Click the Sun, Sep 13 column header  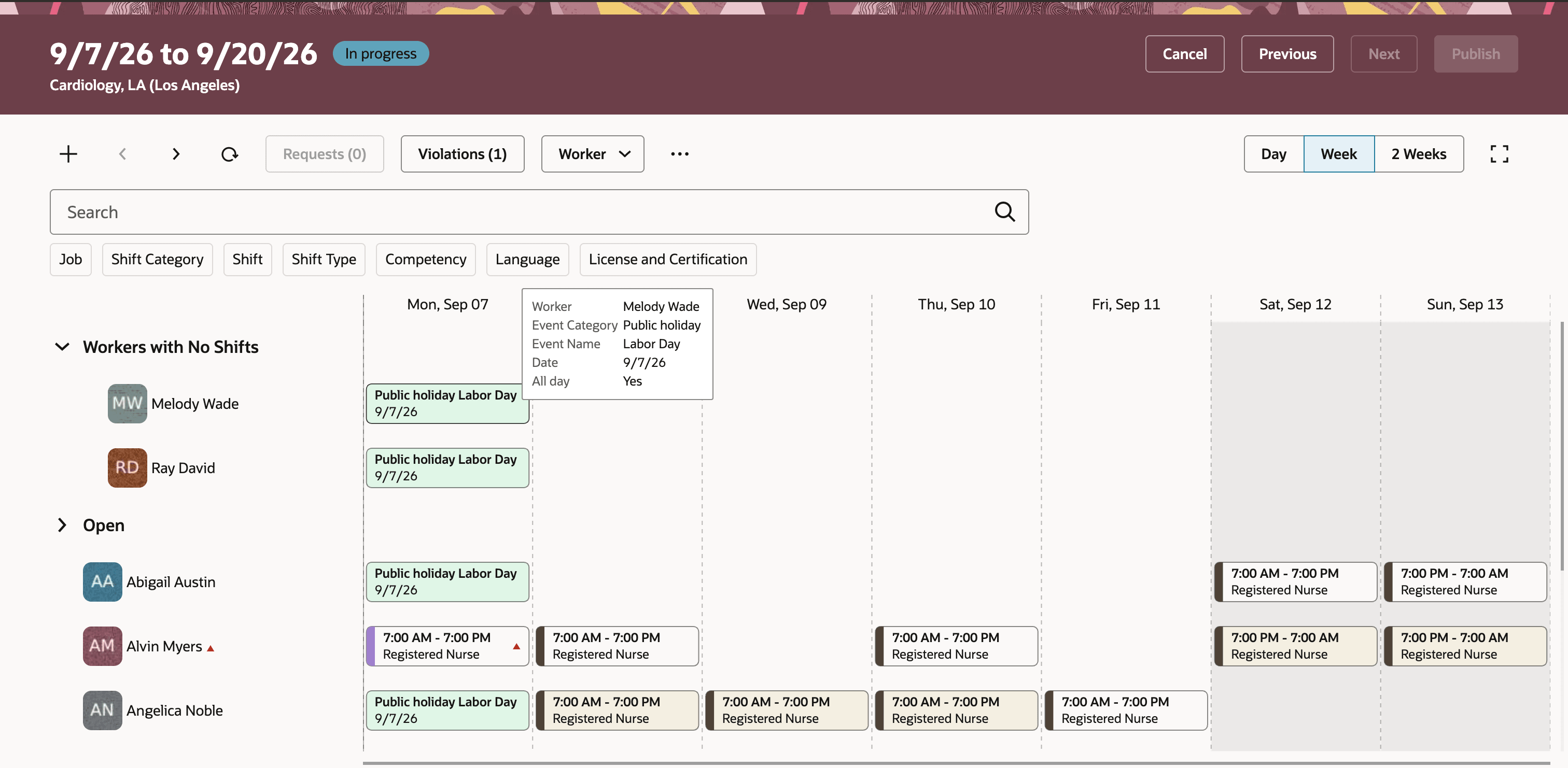point(1465,304)
